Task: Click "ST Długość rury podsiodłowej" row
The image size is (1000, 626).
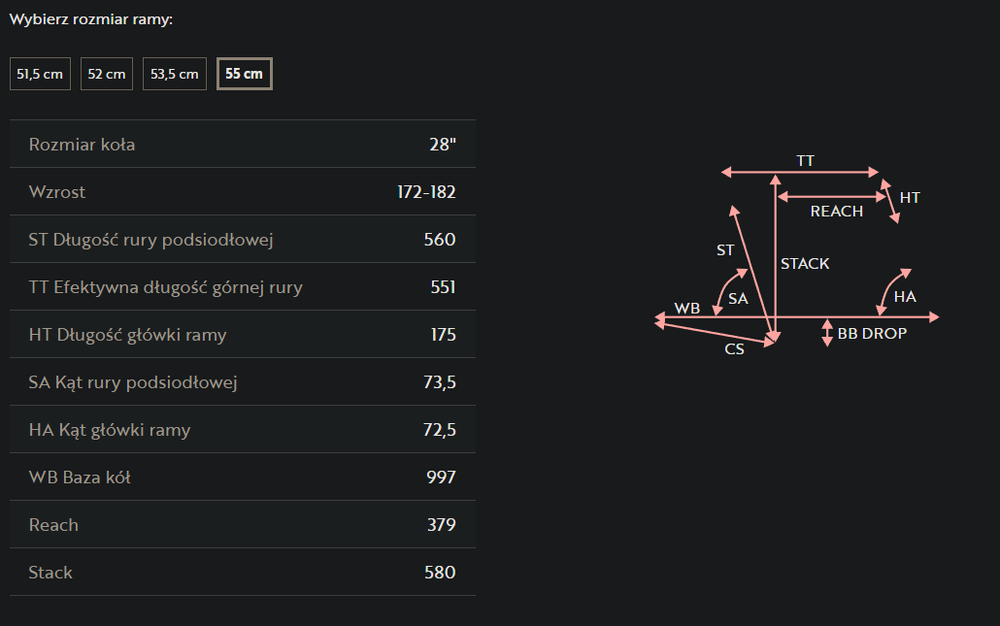Action: (242, 239)
